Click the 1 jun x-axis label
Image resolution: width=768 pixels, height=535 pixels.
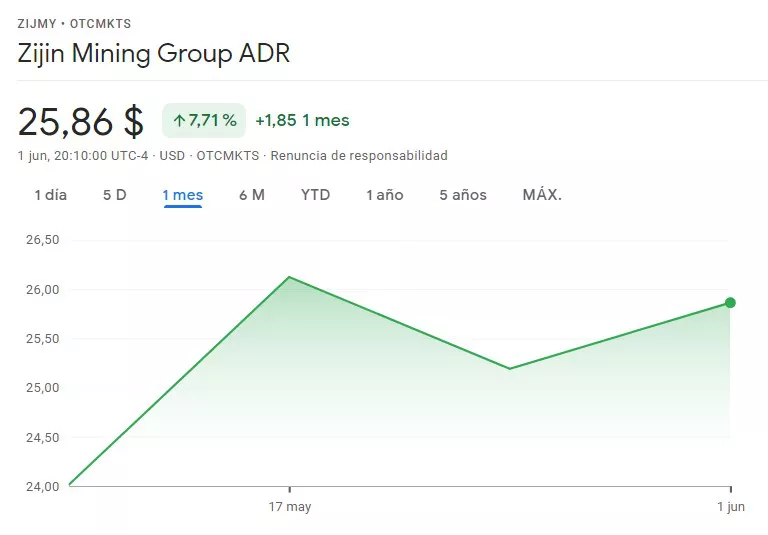(x=731, y=507)
